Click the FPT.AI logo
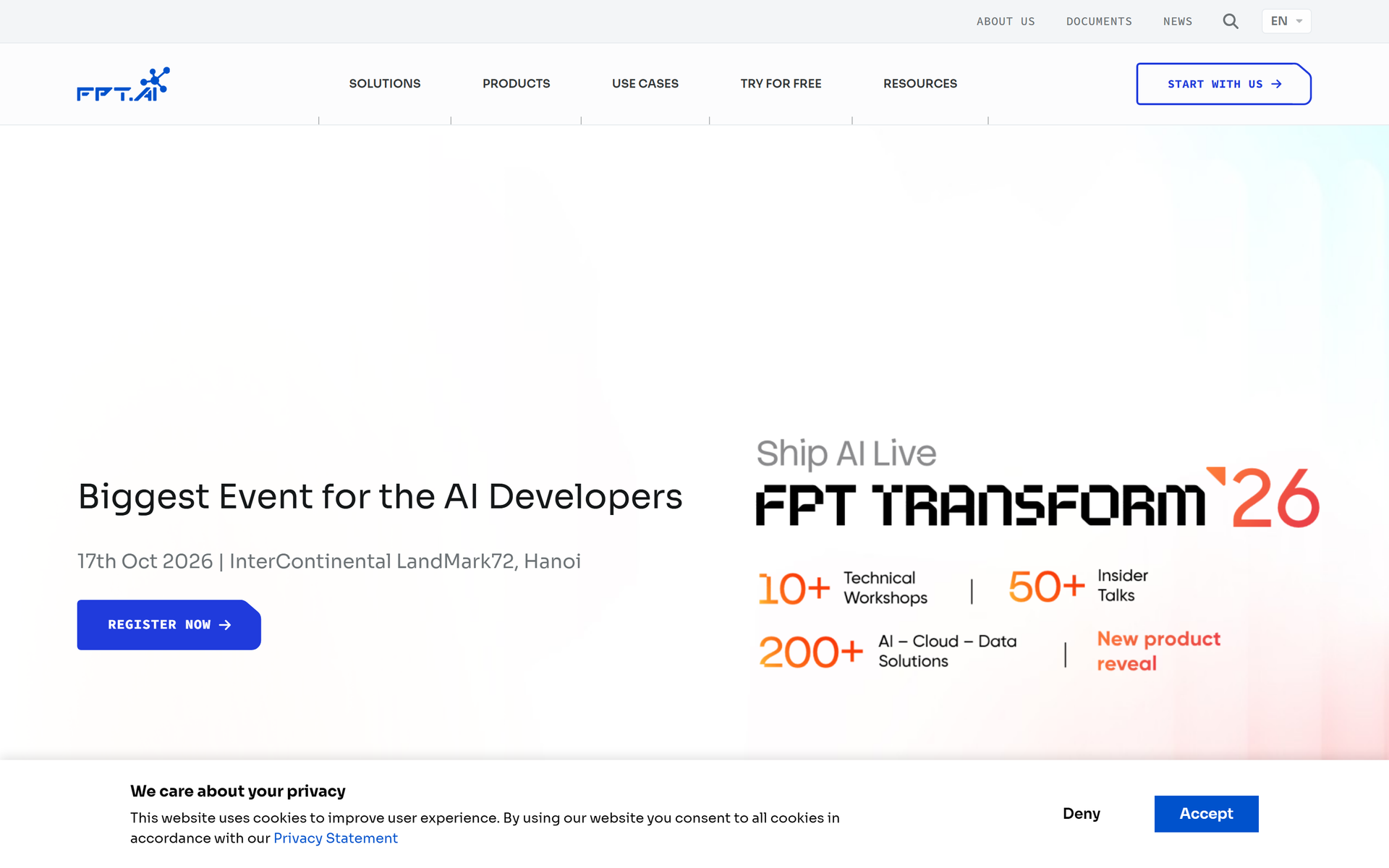The height and width of the screenshot is (868, 1389). coord(124,85)
